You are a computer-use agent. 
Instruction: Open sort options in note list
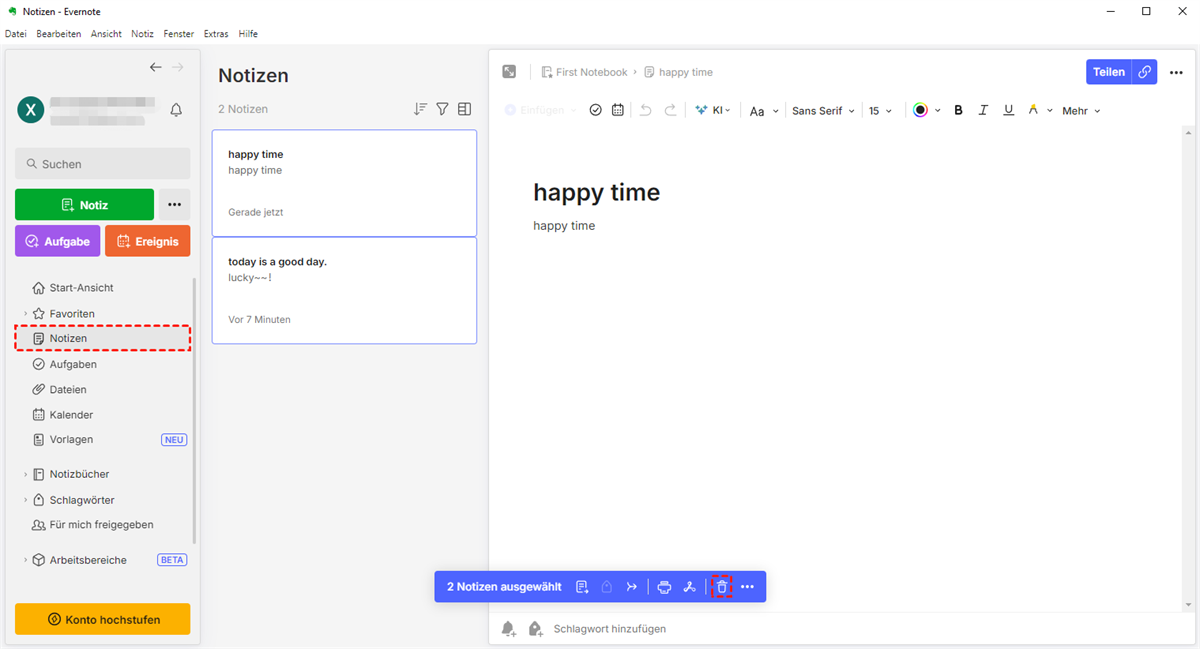point(420,109)
